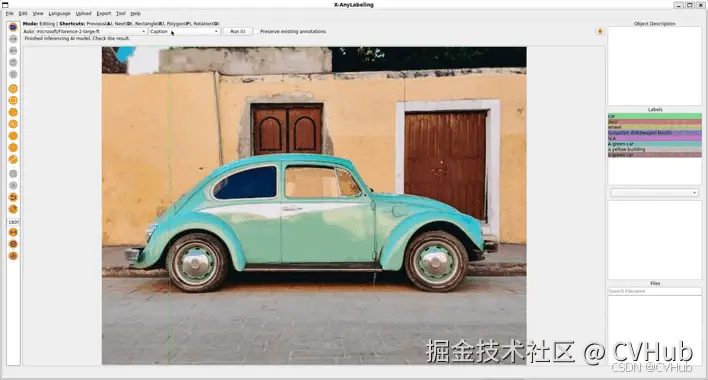708x380 pixels.
Task: Select the dark red 'a green car' label row
Action: [654, 155]
